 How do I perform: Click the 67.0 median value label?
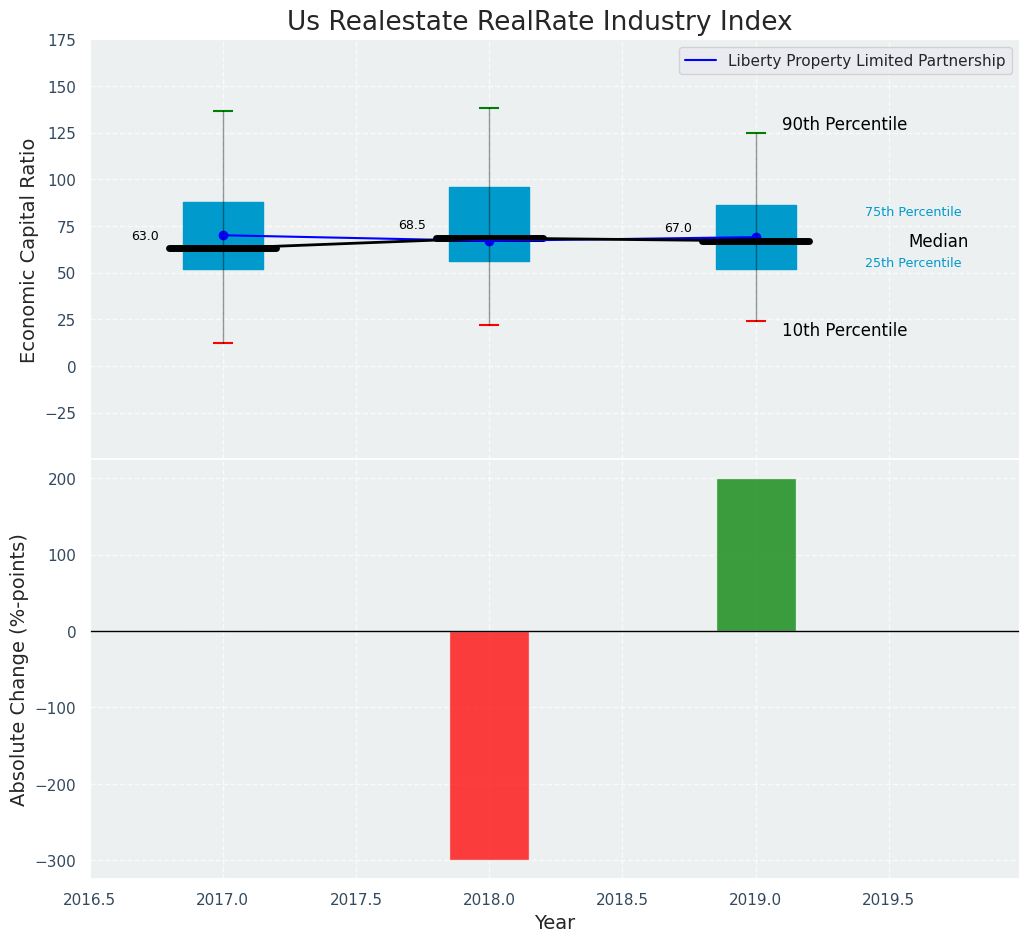point(678,229)
